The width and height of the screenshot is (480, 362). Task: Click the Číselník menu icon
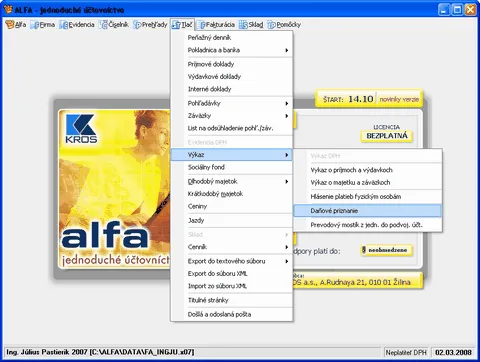point(104,25)
